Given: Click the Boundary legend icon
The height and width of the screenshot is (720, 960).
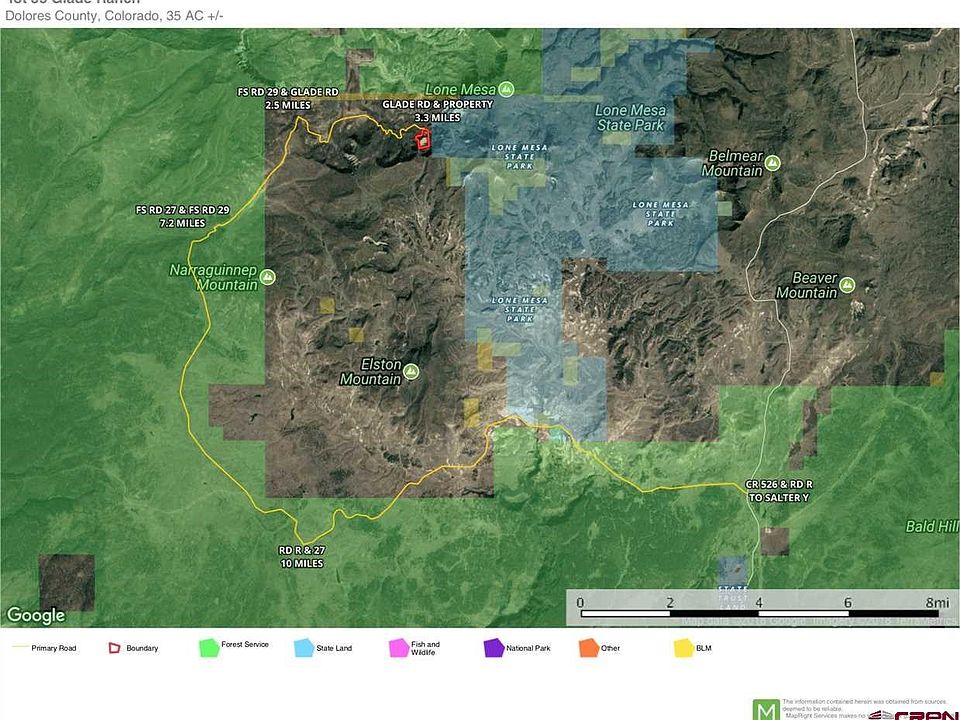Looking at the screenshot, I should click(114, 648).
